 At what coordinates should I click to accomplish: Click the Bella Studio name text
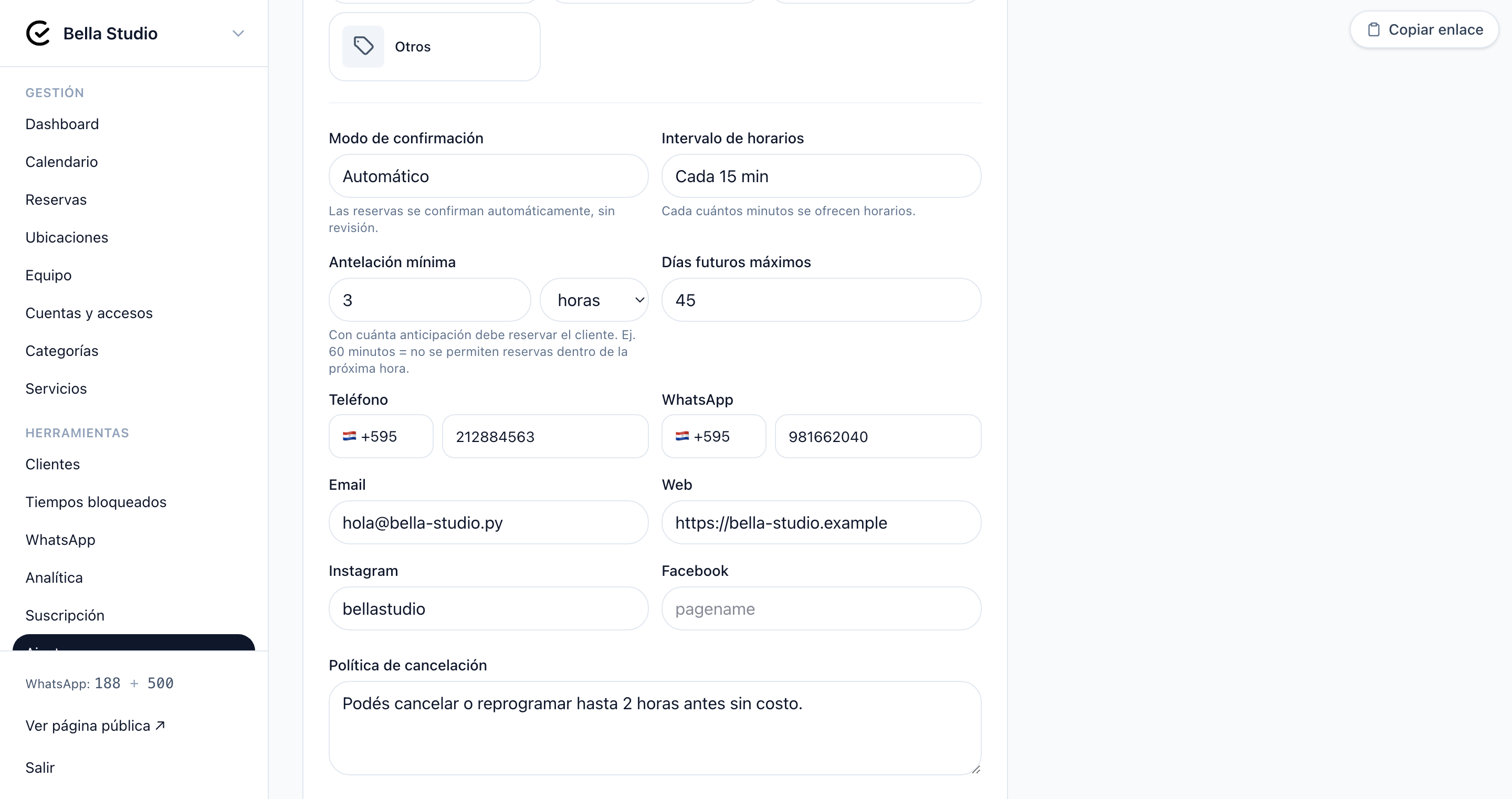pyautogui.click(x=110, y=34)
